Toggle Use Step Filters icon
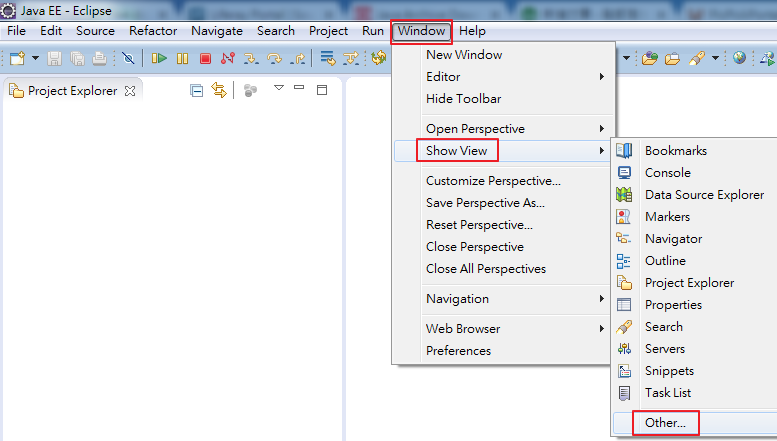 click(351, 58)
